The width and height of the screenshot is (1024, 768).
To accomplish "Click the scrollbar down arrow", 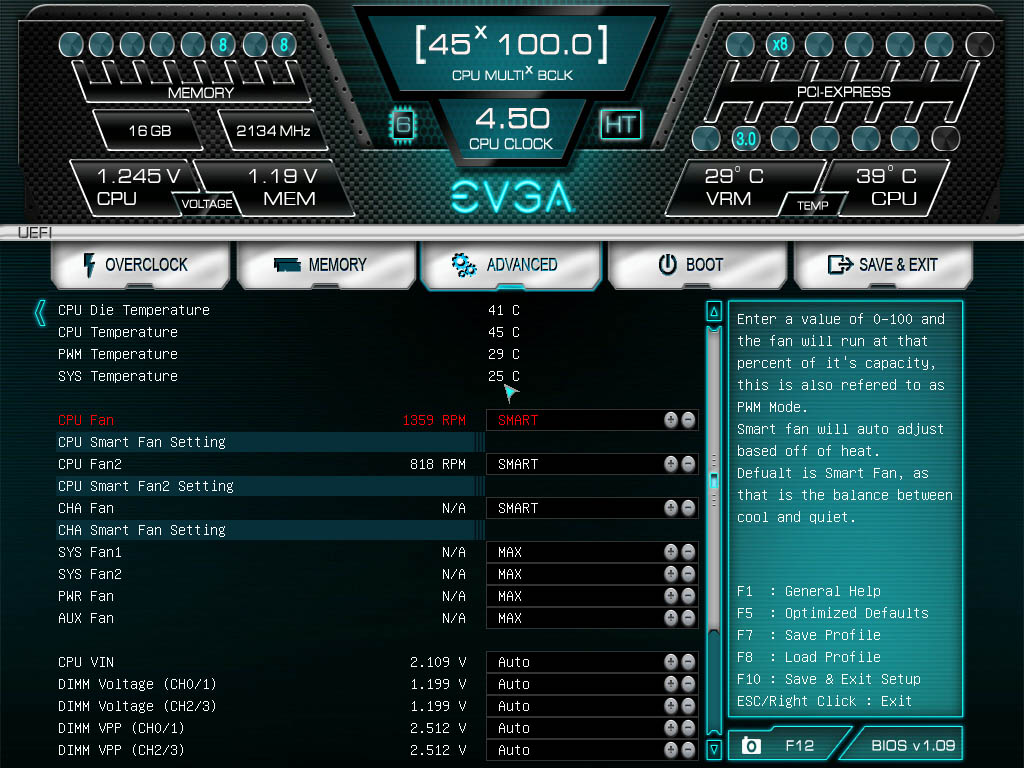I will (x=714, y=749).
